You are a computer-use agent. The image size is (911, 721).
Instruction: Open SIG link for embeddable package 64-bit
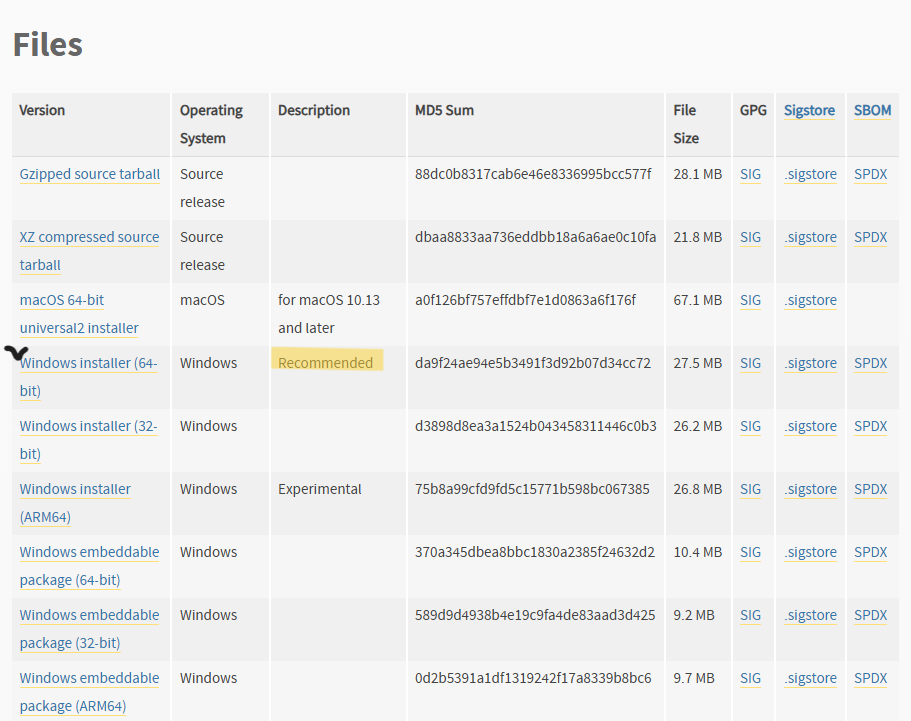click(x=750, y=552)
